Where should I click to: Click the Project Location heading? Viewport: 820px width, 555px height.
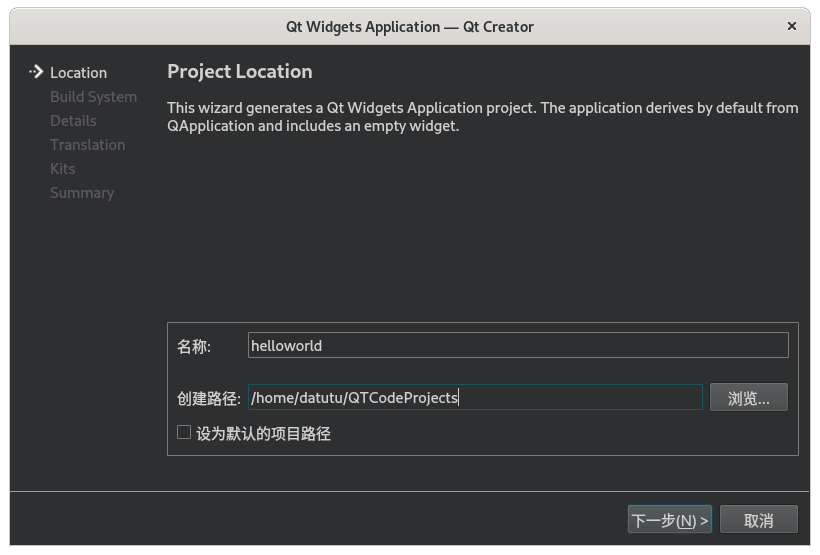pyautogui.click(x=240, y=72)
